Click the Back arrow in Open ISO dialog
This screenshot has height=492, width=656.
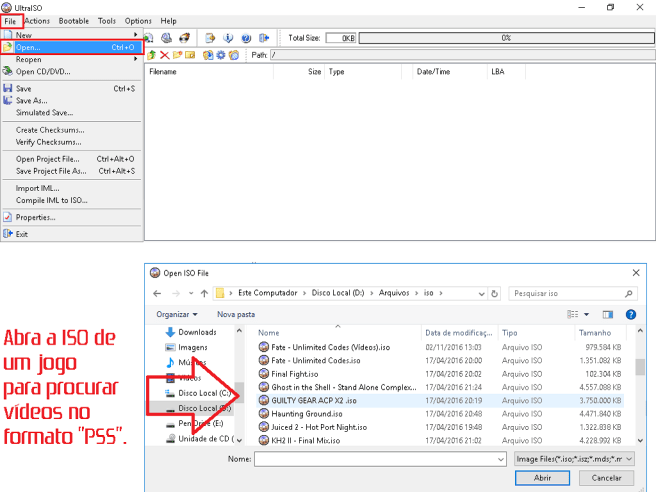[157, 293]
